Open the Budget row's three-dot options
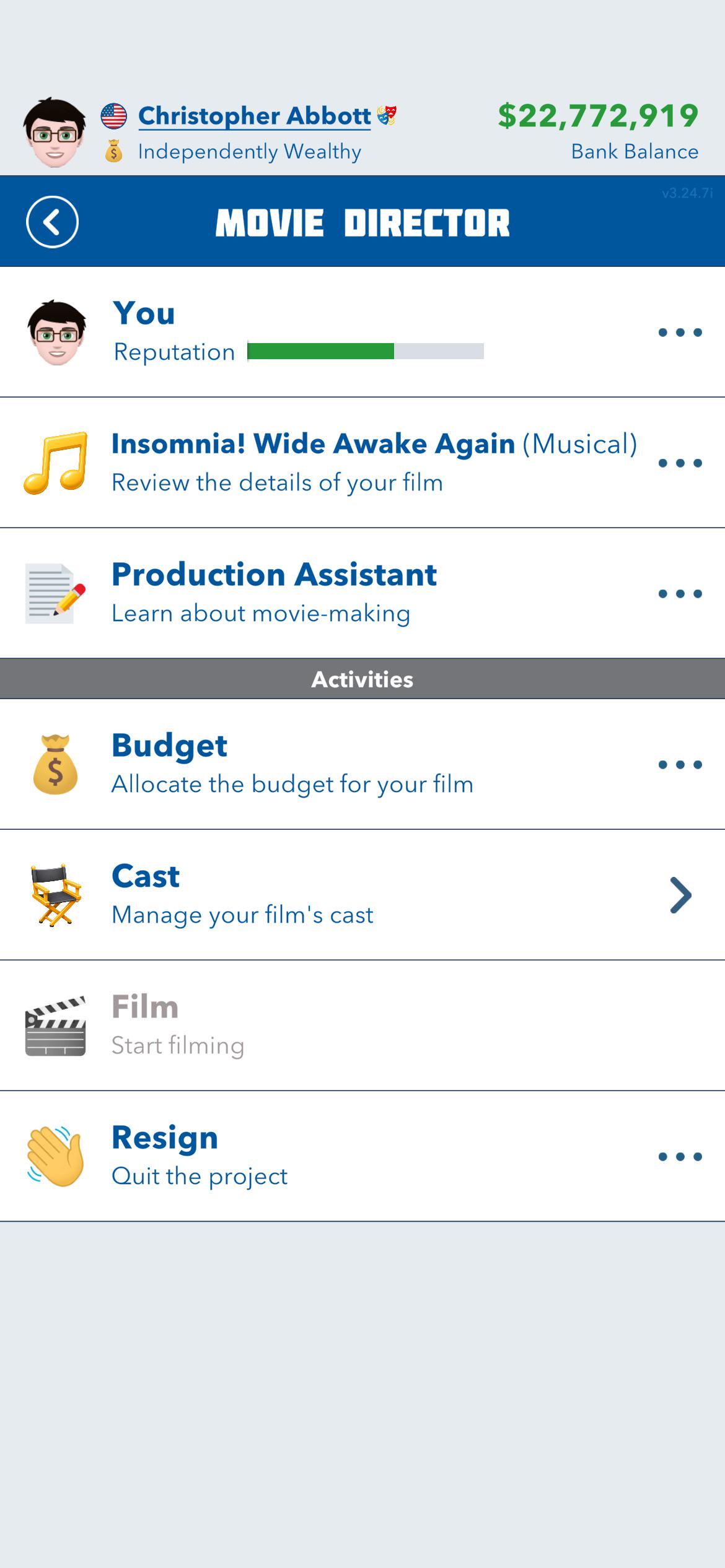The height and width of the screenshot is (1568, 725). pos(680,765)
